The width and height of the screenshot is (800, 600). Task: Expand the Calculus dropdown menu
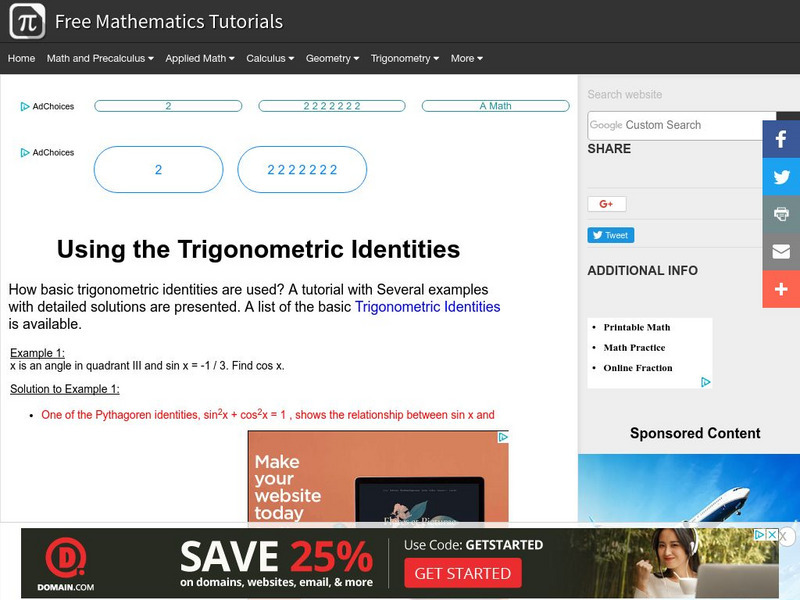270,58
